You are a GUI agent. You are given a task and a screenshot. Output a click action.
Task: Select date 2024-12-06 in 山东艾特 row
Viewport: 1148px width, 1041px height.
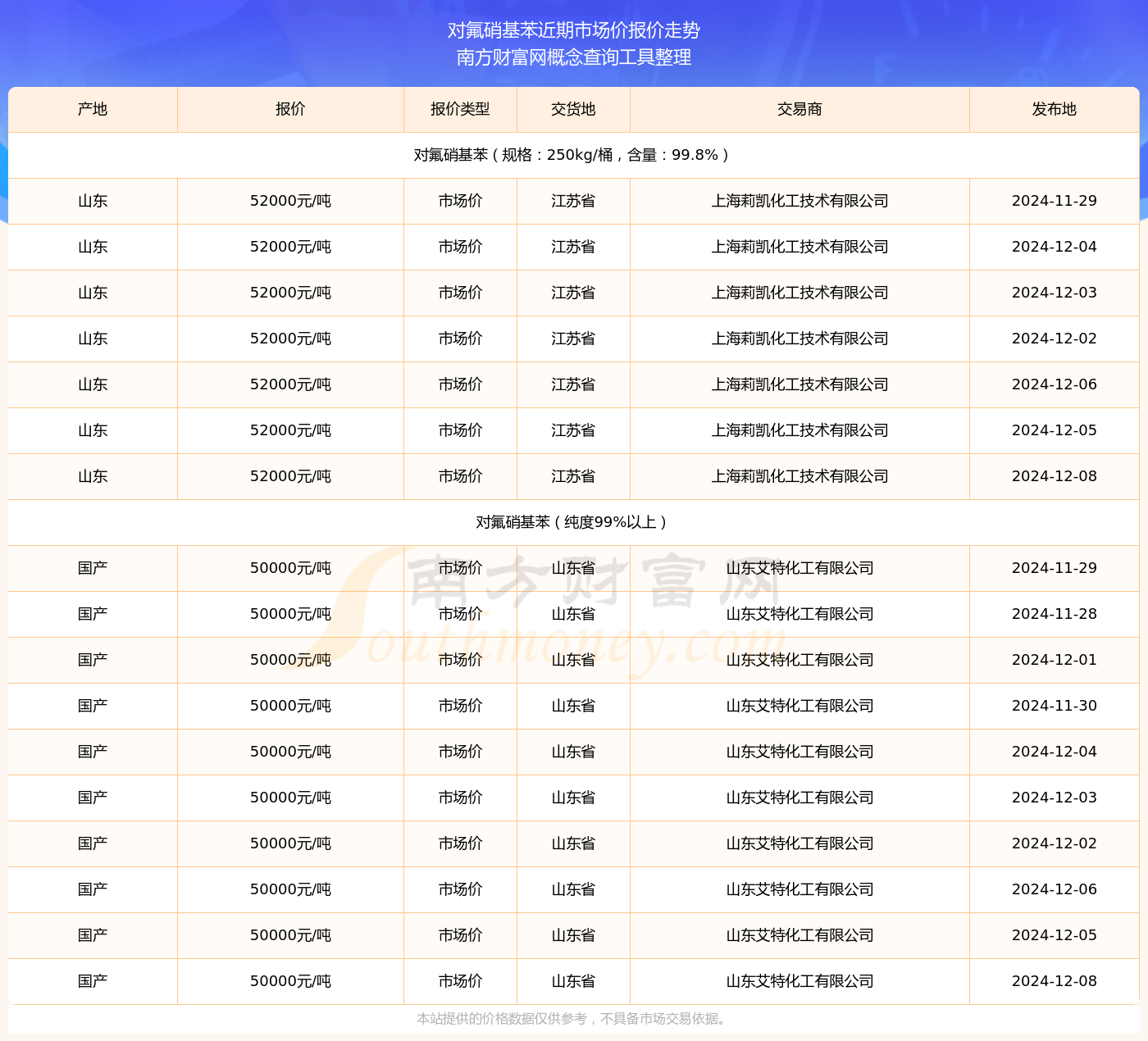coord(1055,889)
